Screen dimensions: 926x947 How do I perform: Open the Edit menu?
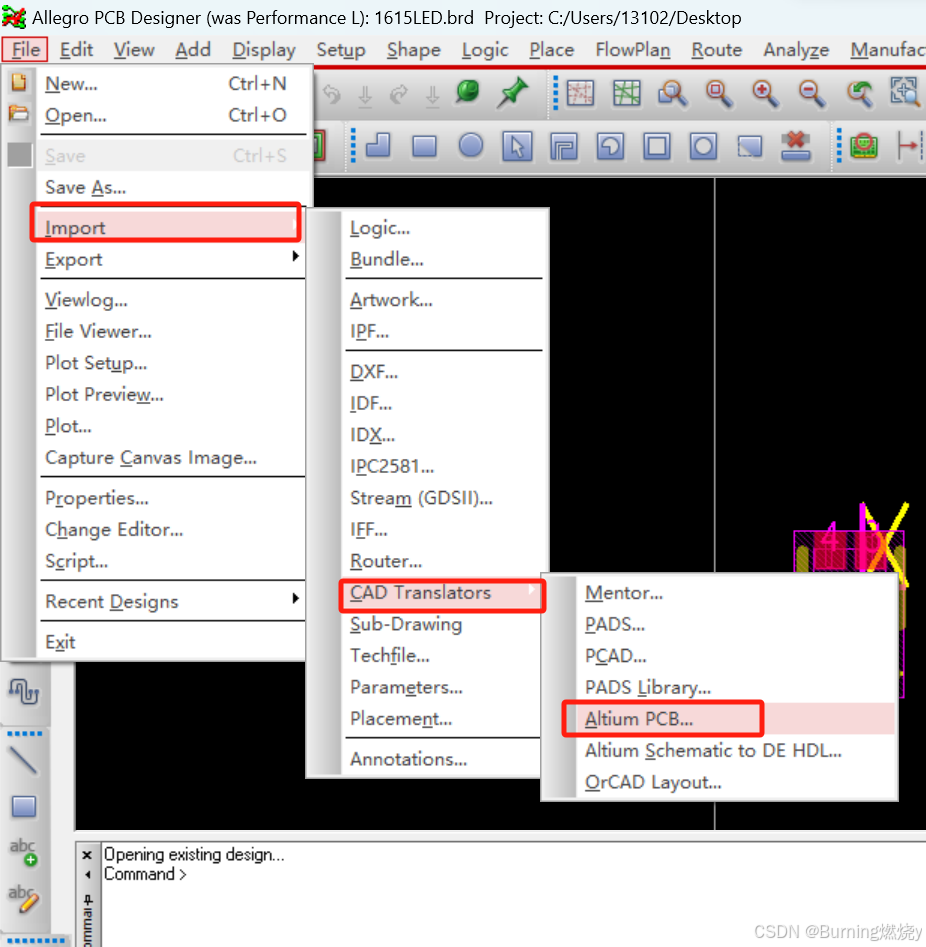(76, 50)
